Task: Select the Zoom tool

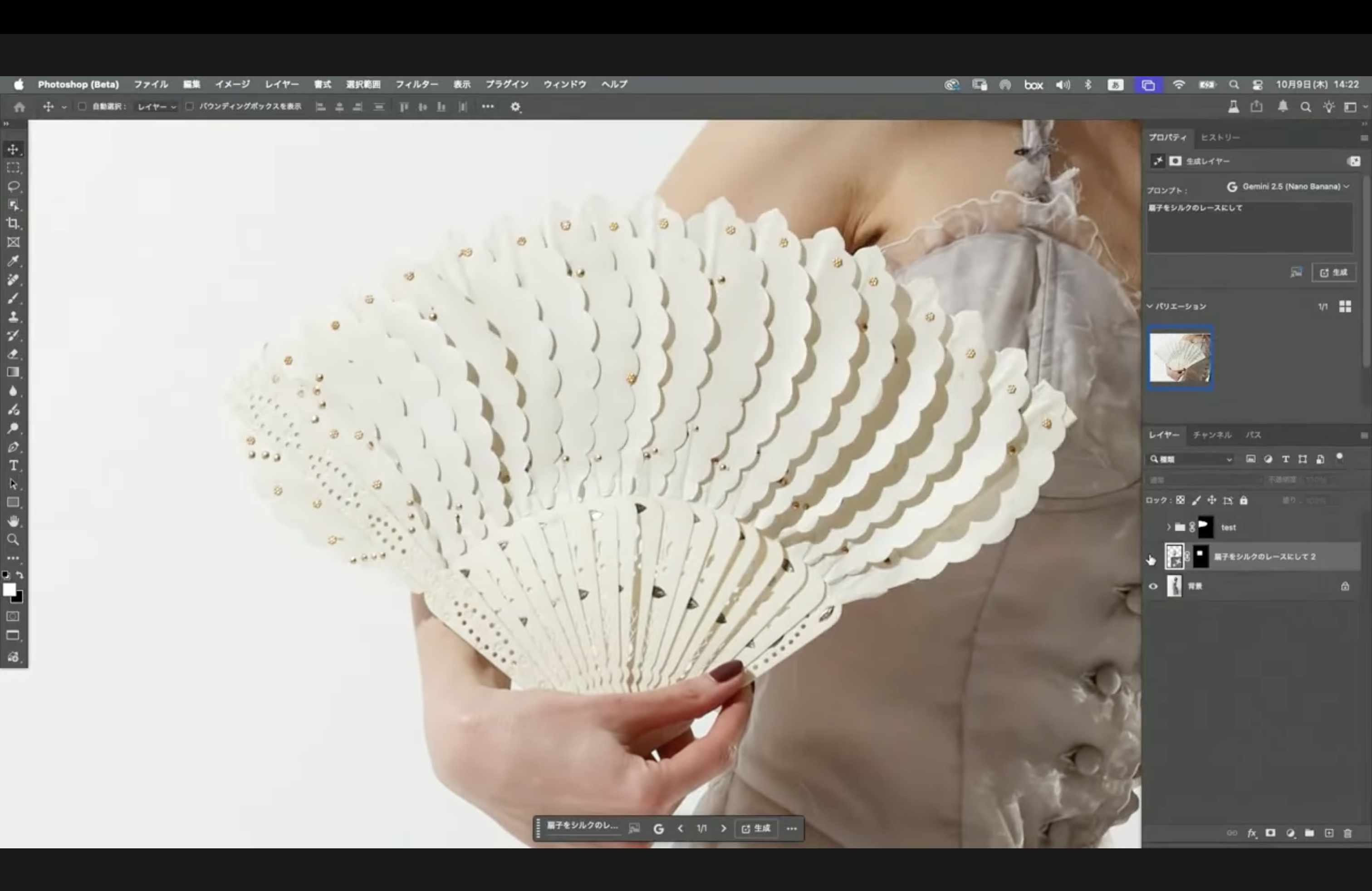Action: pos(13,540)
